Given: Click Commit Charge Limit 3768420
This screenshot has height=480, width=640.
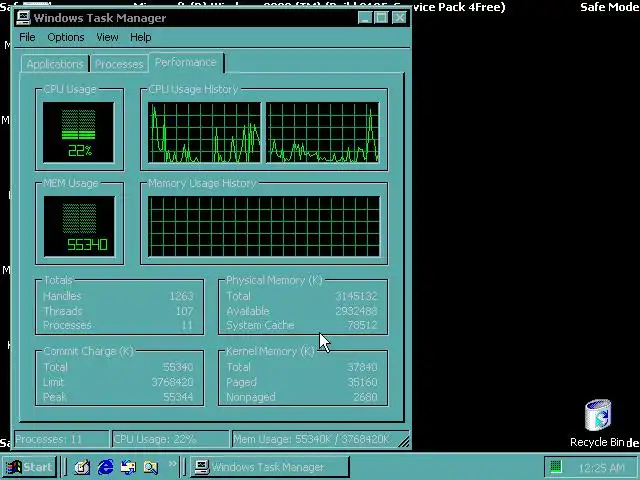Looking at the screenshot, I should [172, 382].
